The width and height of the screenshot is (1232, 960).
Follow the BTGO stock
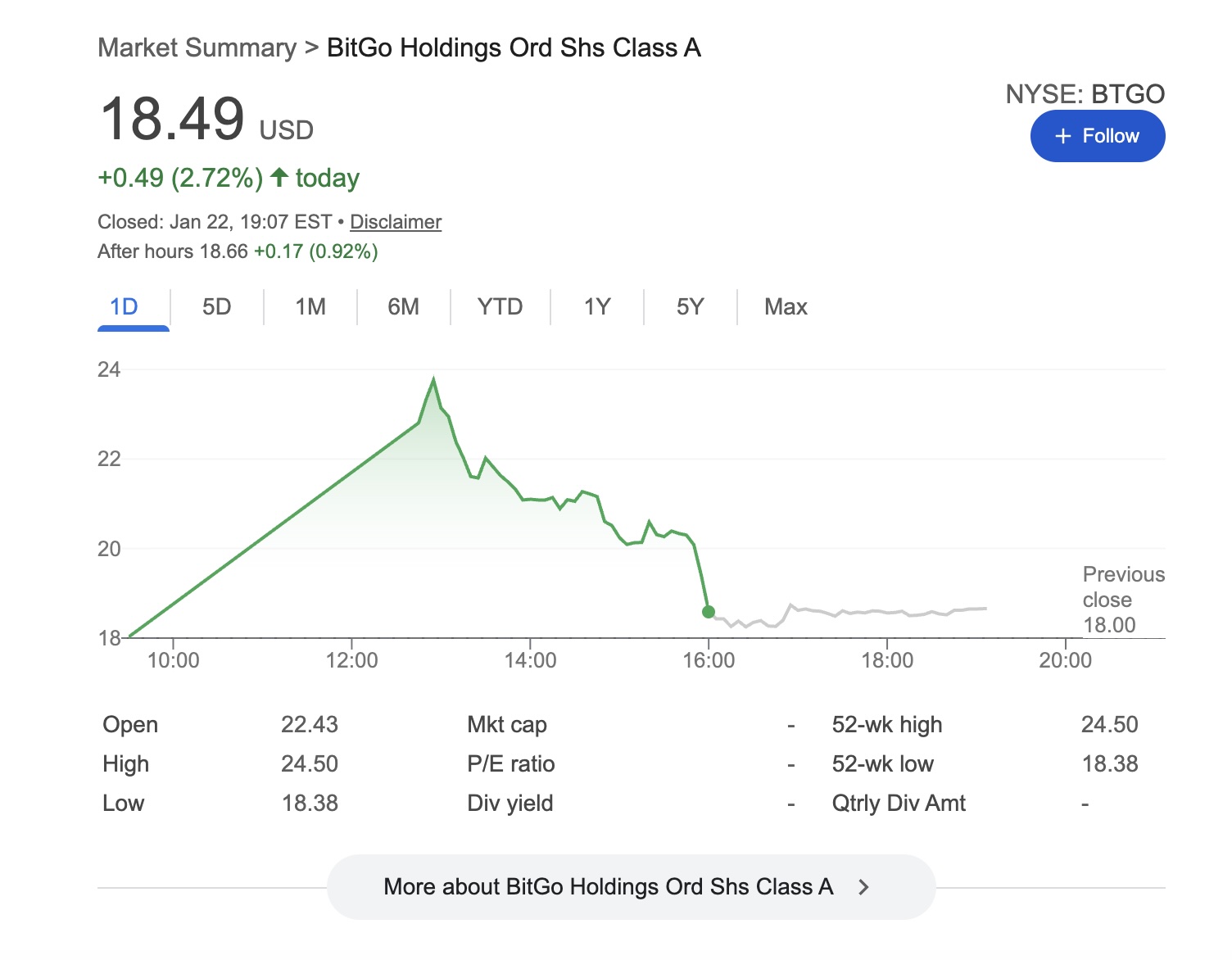pyautogui.click(x=1098, y=136)
